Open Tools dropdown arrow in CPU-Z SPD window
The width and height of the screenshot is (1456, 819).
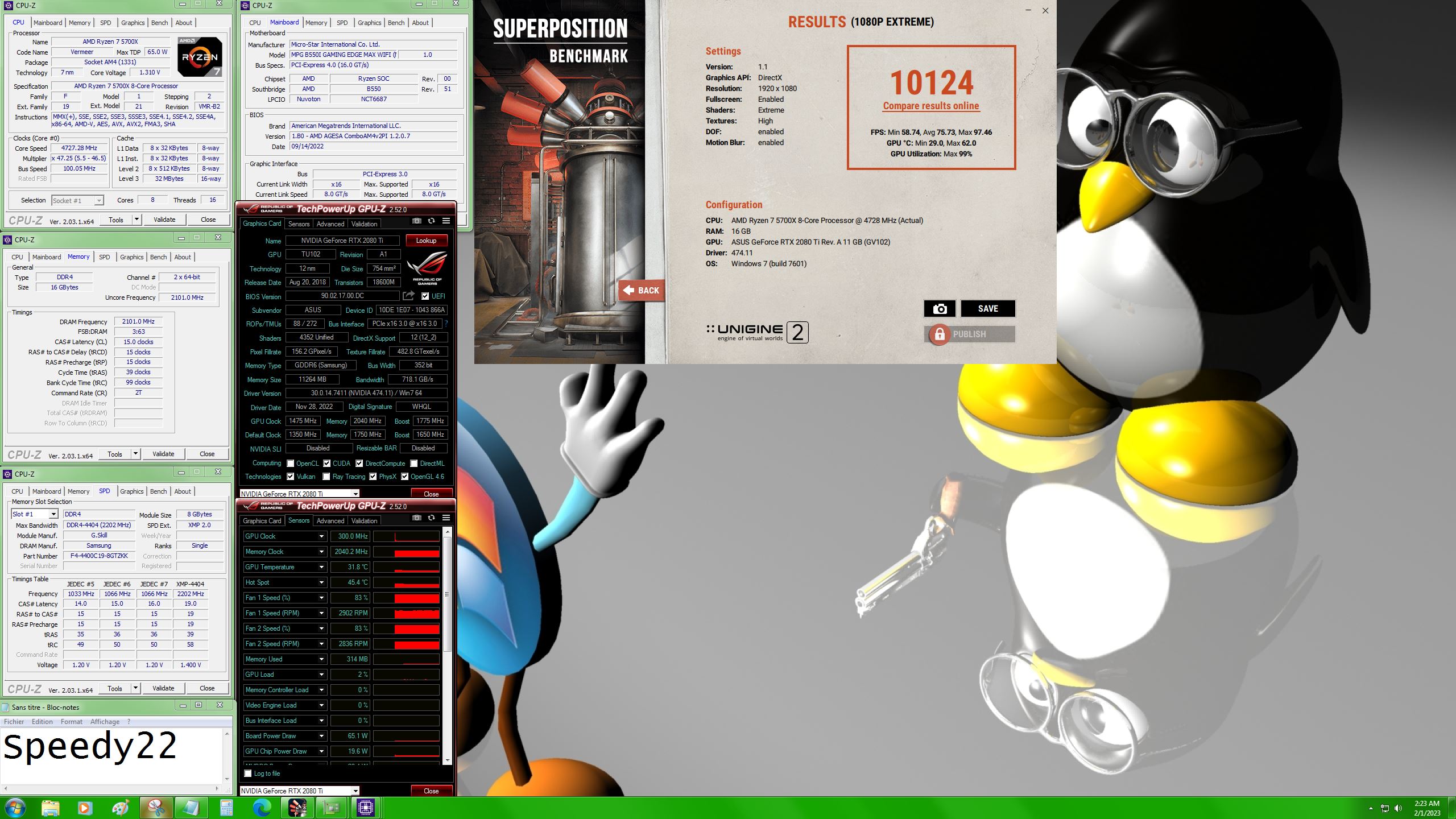click(135, 688)
